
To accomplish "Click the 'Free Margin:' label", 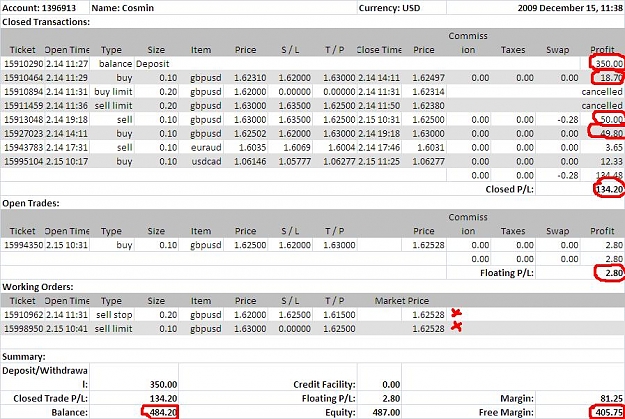I will (x=506, y=413).
